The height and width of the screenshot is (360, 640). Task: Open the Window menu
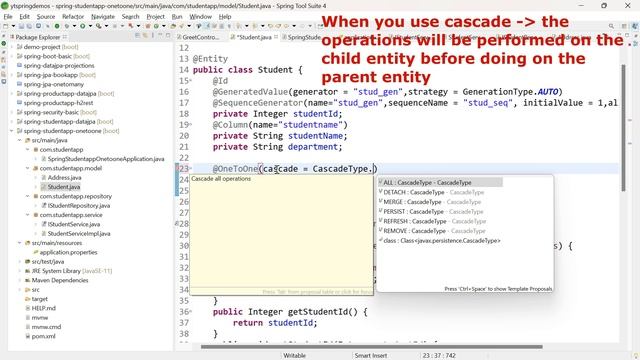coord(200,16)
